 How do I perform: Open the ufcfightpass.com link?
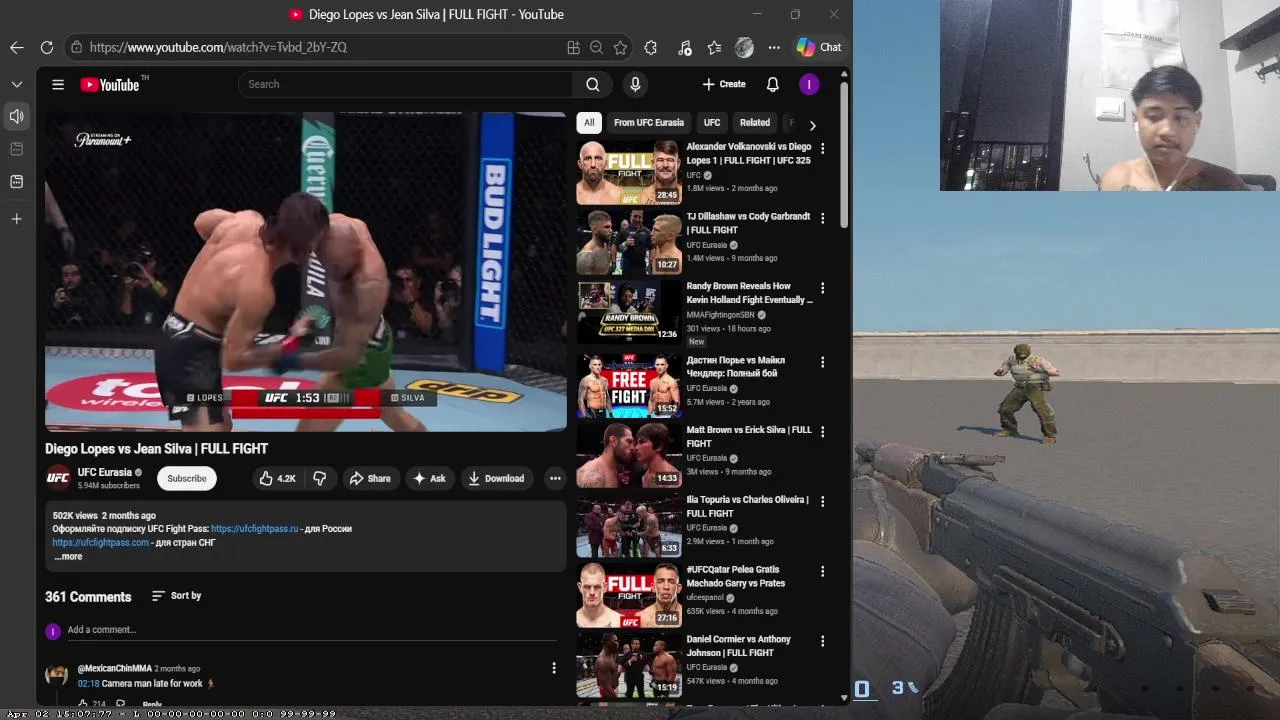(101, 543)
